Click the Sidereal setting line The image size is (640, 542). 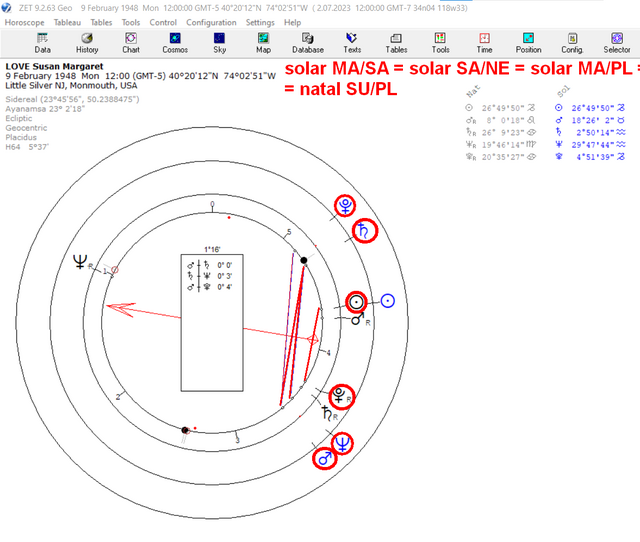pos(72,99)
